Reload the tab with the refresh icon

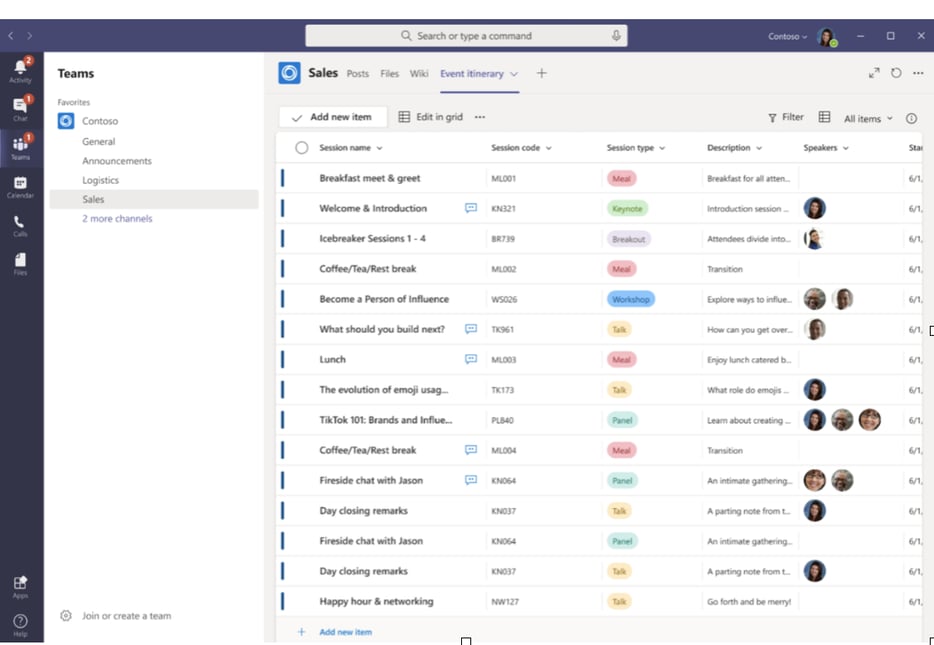[896, 73]
